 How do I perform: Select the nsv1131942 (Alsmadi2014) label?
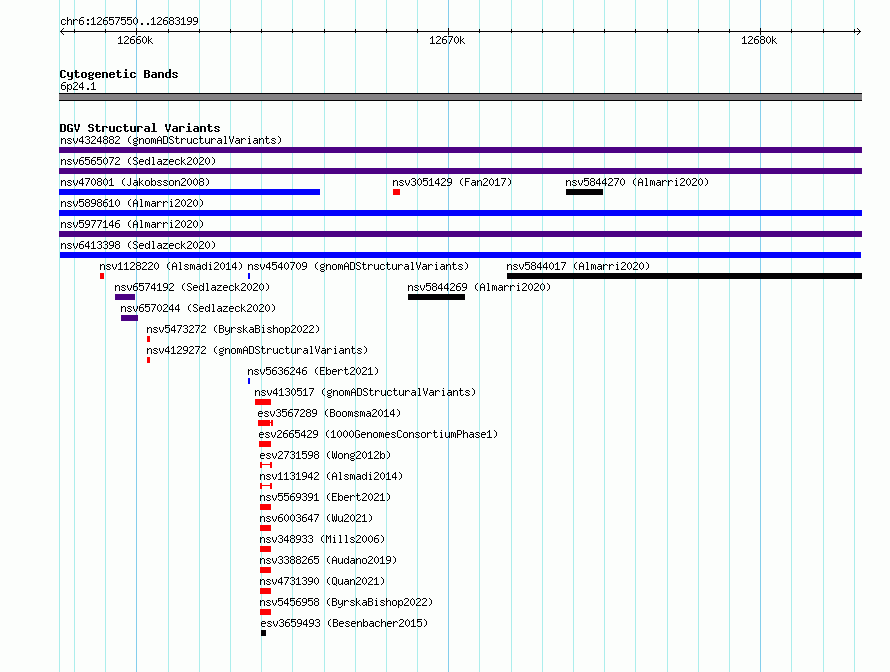(x=331, y=476)
